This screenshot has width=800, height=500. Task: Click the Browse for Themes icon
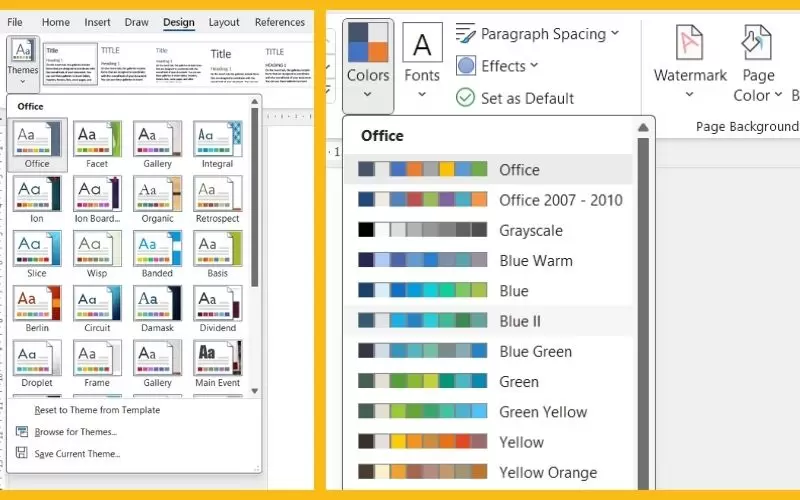point(21,432)
